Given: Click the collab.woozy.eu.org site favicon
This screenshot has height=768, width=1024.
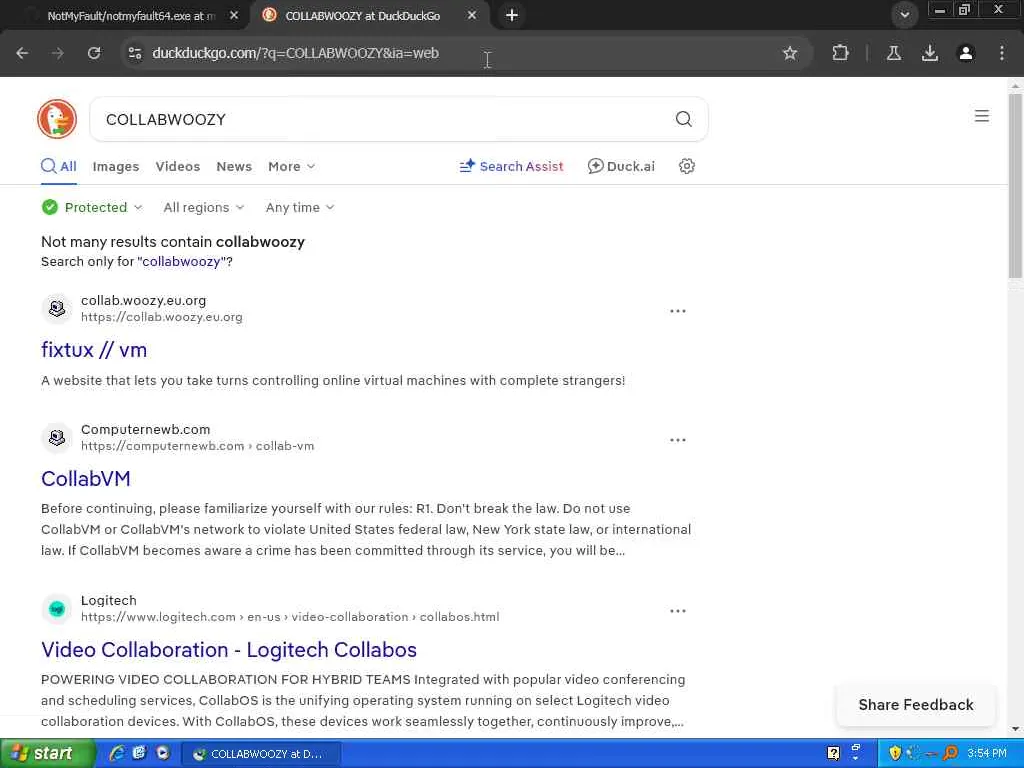Looking at the screenshot, I should (57, 308).
